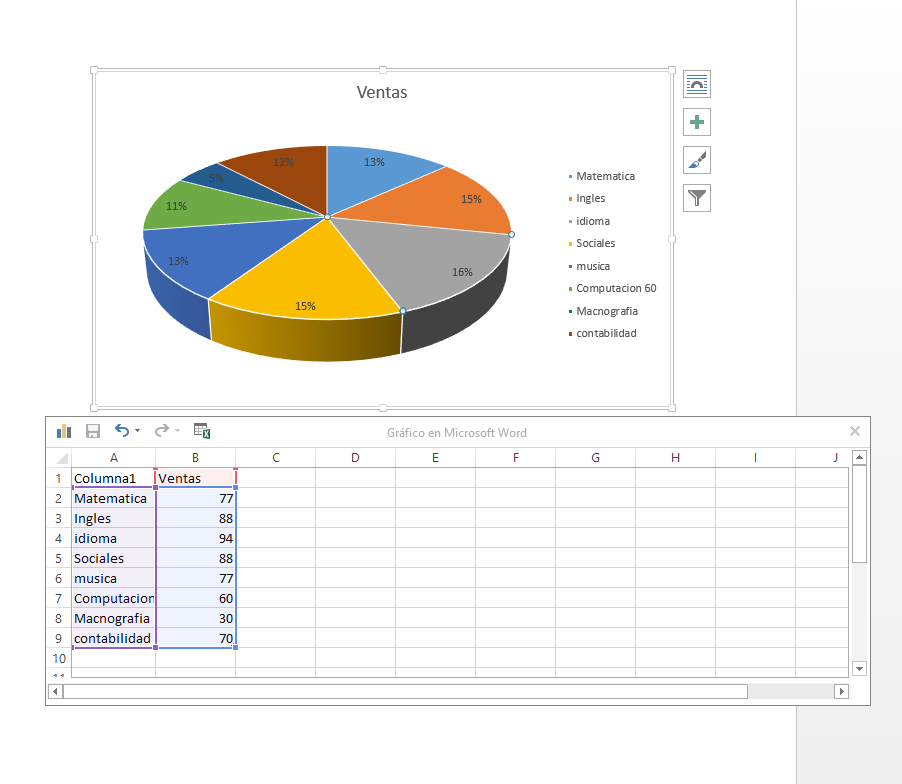Select the Computacion cell in column A
This screenshot has height=784, width=902.
[x=113, y=598]
